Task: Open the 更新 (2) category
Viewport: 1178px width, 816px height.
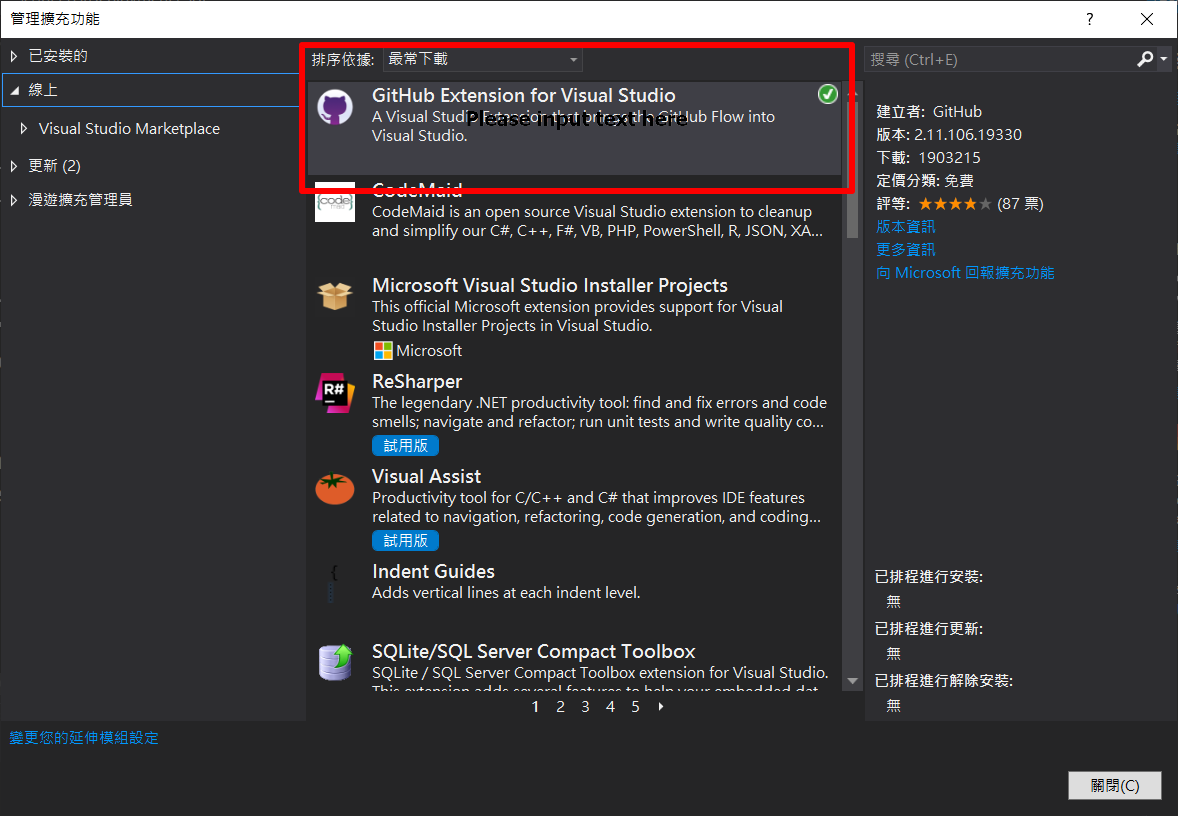Action: pyautogui.click(x=66, y=165)
